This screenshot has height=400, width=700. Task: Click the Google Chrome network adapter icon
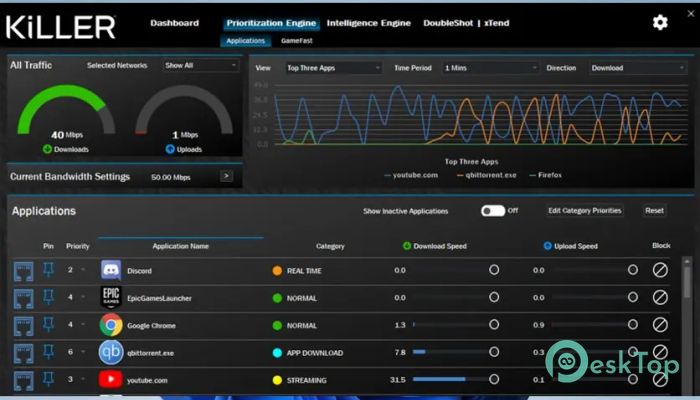[23, 326]
